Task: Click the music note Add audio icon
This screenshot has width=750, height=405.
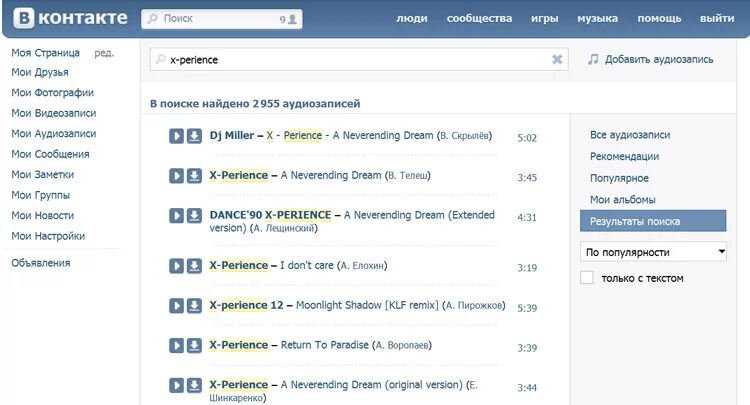Action: click(x=593, y=59)
